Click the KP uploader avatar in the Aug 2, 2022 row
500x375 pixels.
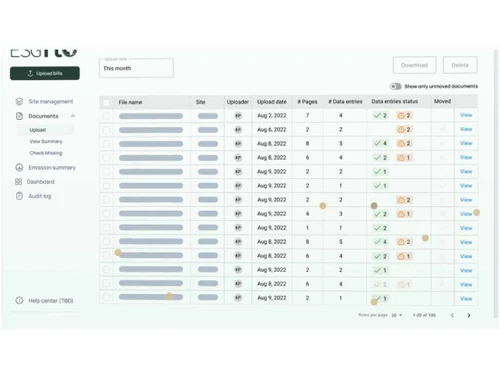238,116
